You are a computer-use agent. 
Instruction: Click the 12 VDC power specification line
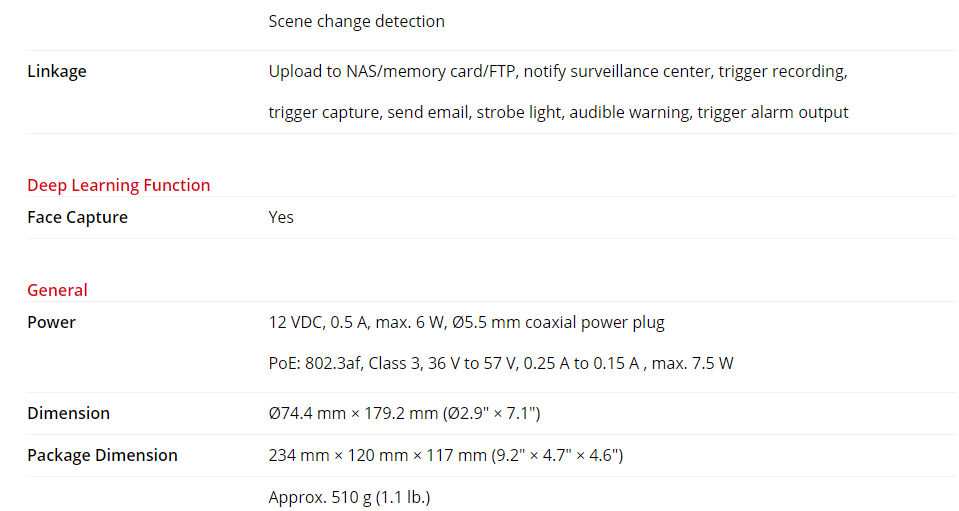[467, 322]
